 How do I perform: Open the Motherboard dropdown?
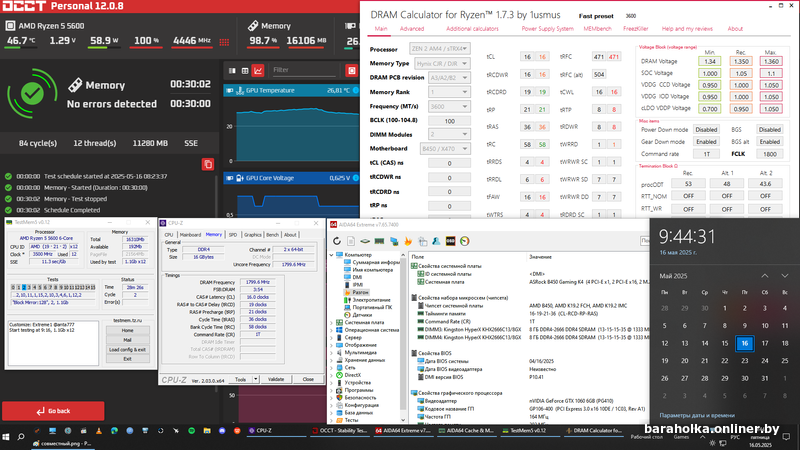pyautogui.click(x=444, y=148)
